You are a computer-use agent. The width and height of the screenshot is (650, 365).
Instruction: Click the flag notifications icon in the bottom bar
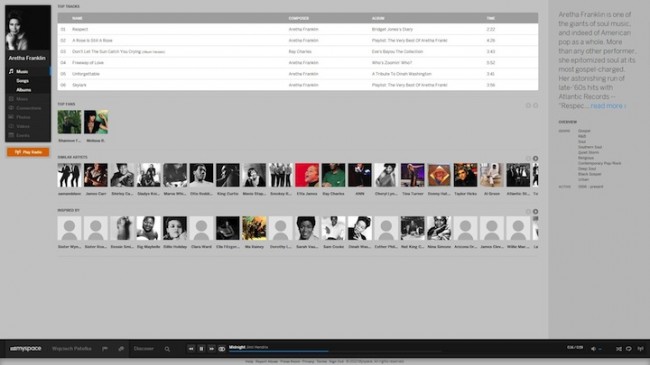point(105,349)
